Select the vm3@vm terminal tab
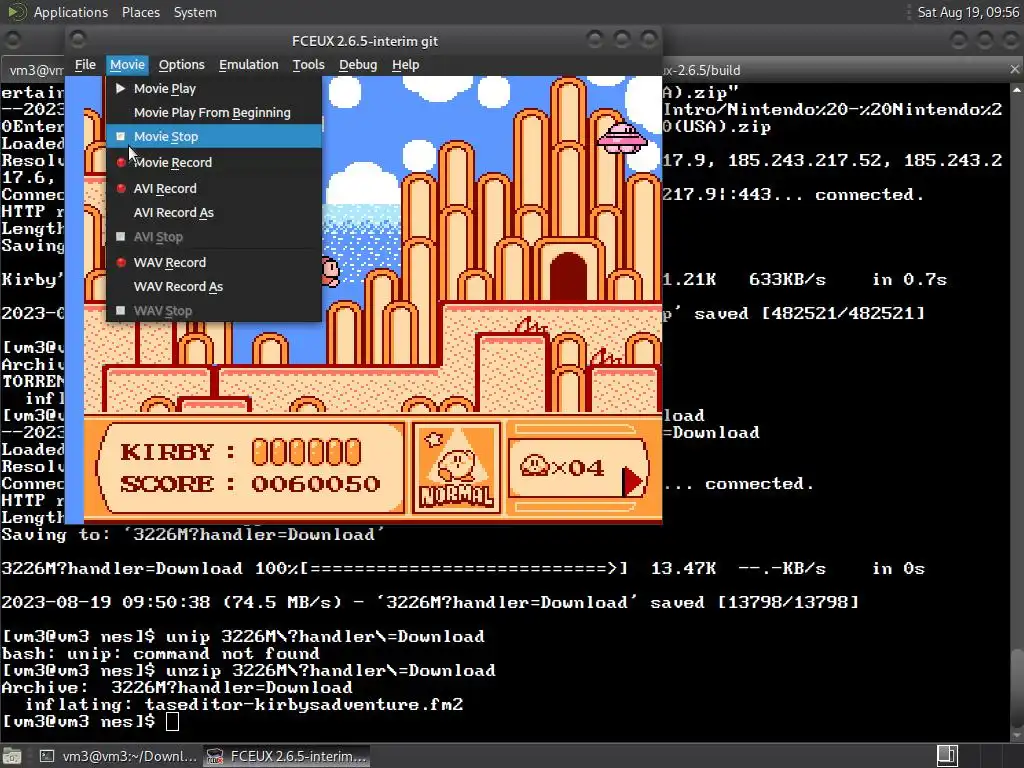 tap(36, 70)
